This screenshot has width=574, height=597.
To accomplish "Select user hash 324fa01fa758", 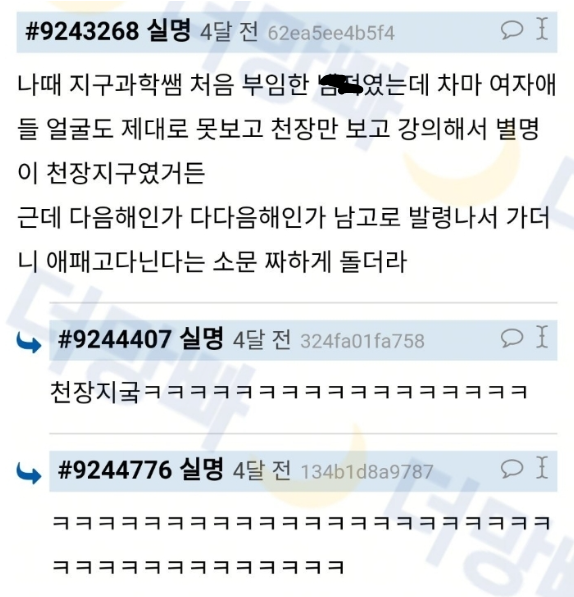I will (362, 341).
